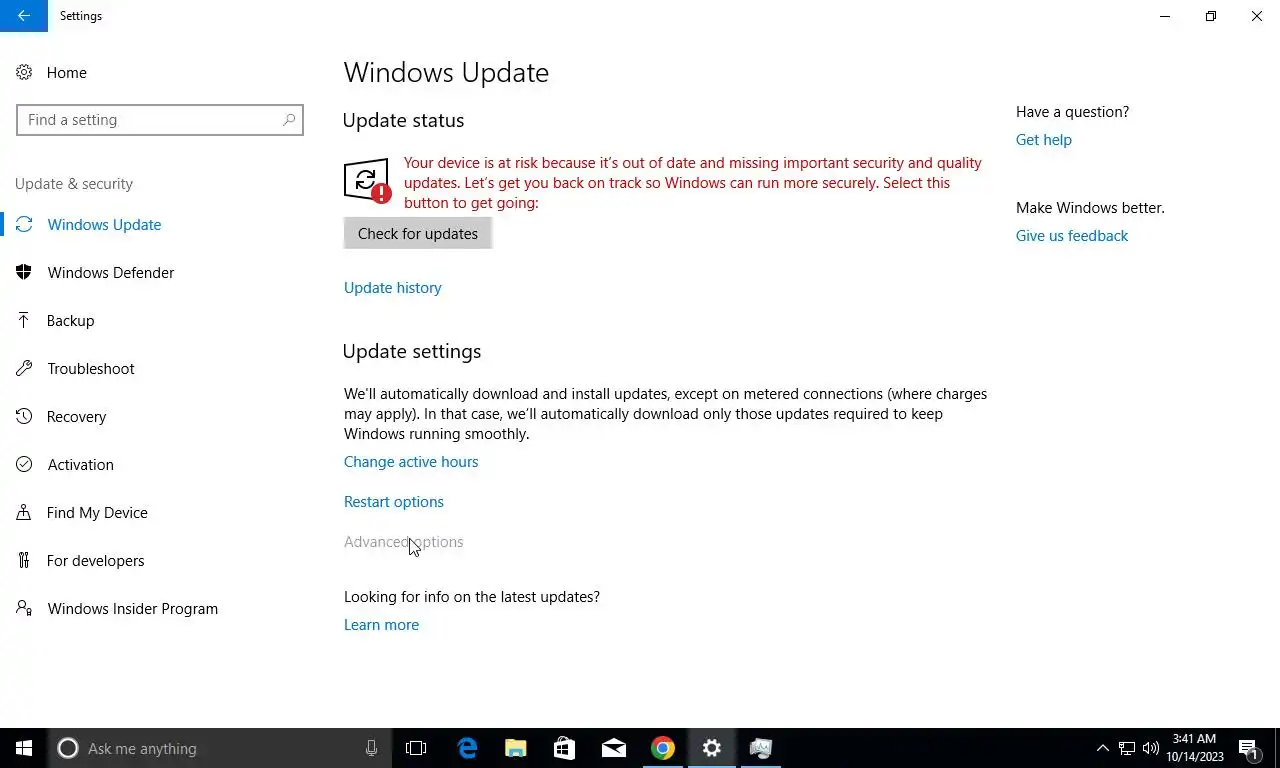
Task: Minimize the Settings window
Action: (1165, 16)
